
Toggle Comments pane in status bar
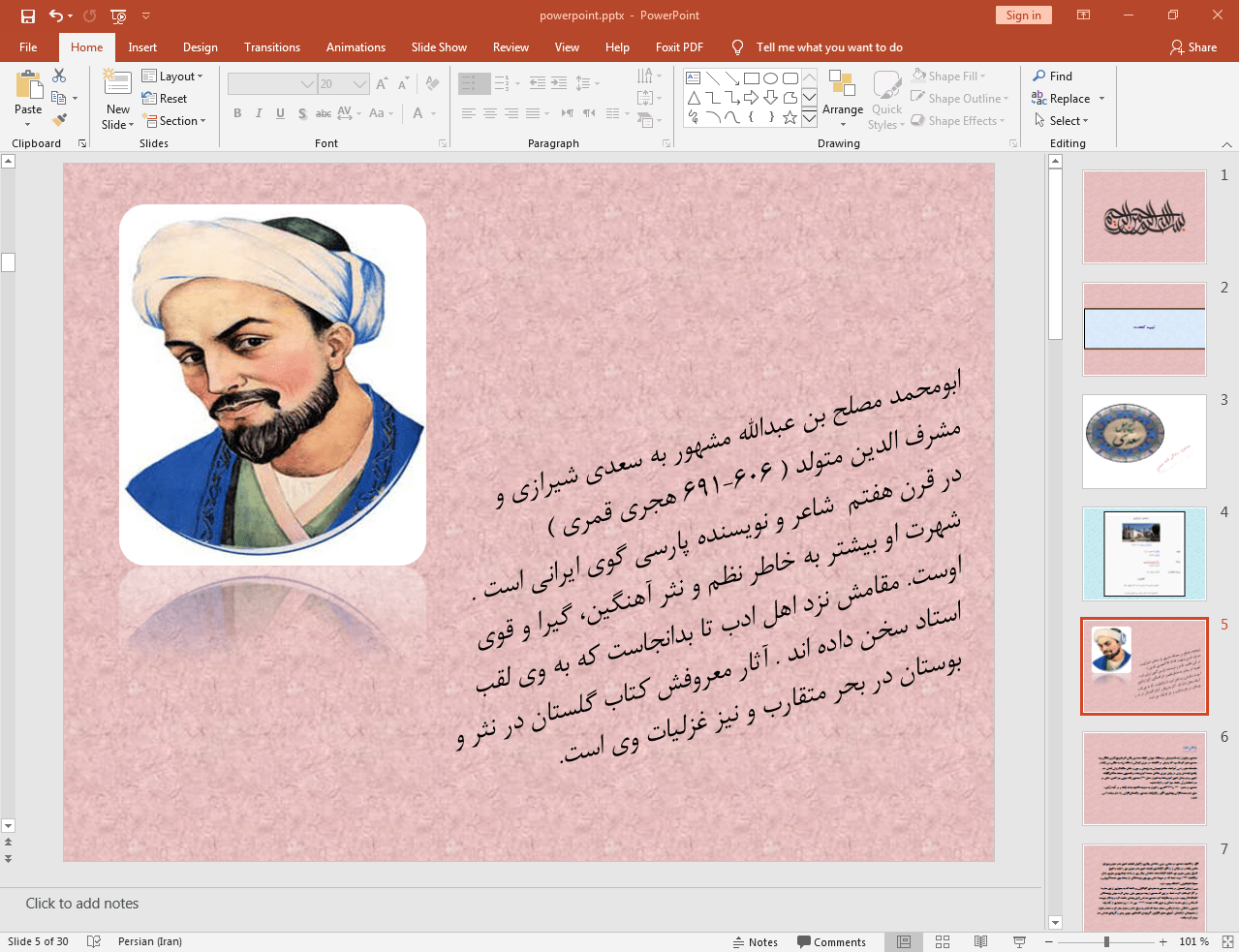tap(831, 942)
